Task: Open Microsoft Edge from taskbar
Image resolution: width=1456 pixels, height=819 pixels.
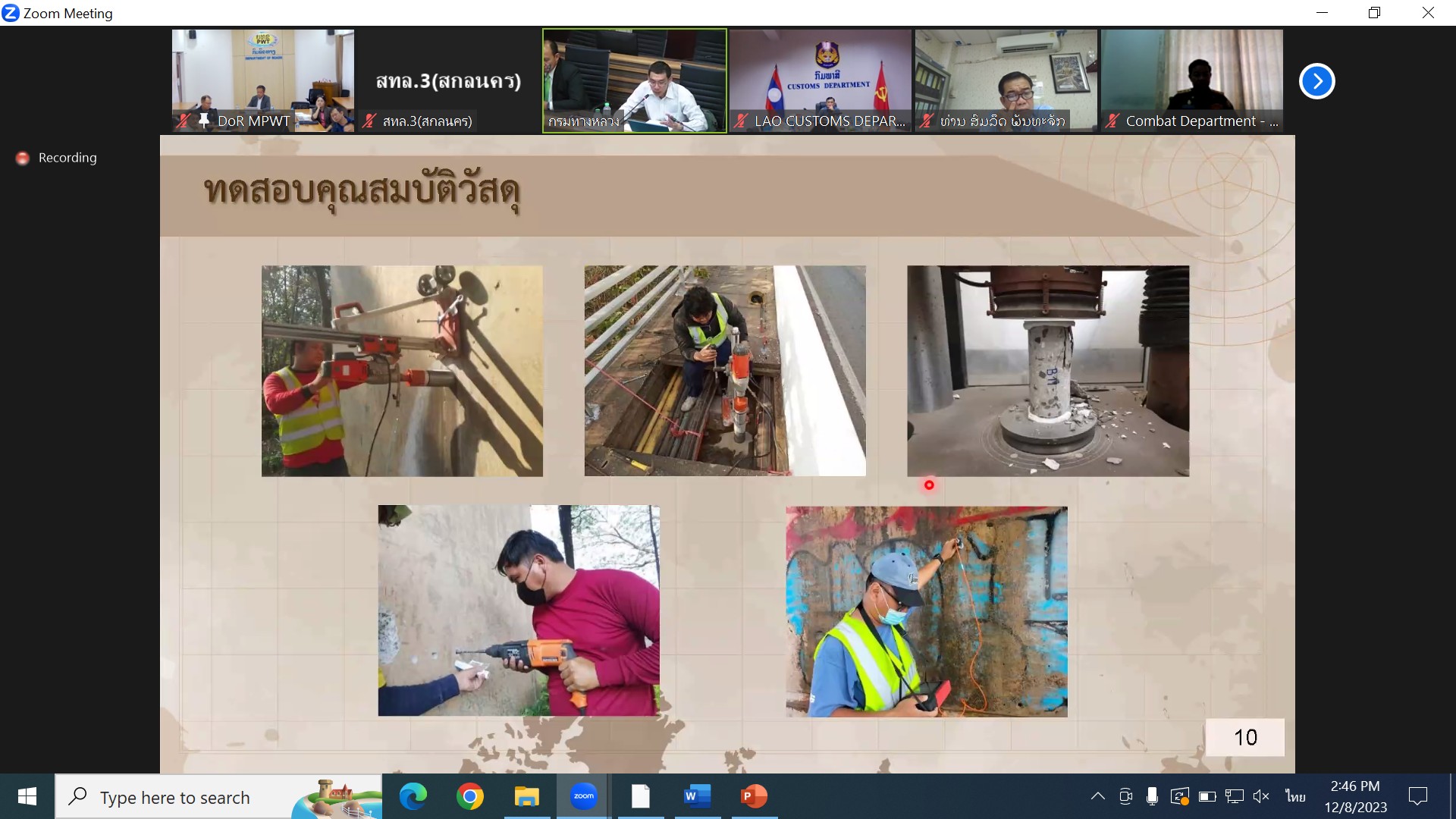Action: point(413,796)
